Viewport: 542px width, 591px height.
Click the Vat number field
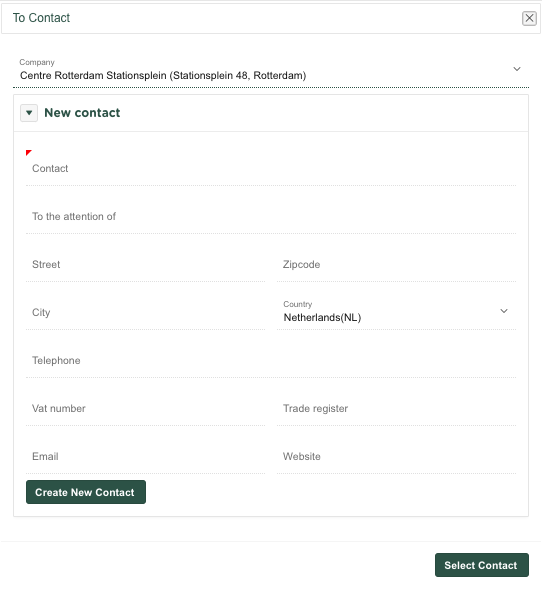(x=145, y=409)
